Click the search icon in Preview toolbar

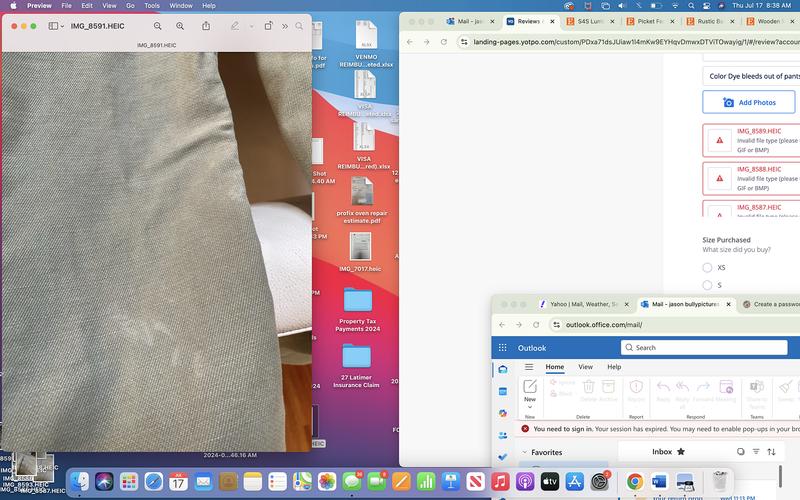coord(299,26)
